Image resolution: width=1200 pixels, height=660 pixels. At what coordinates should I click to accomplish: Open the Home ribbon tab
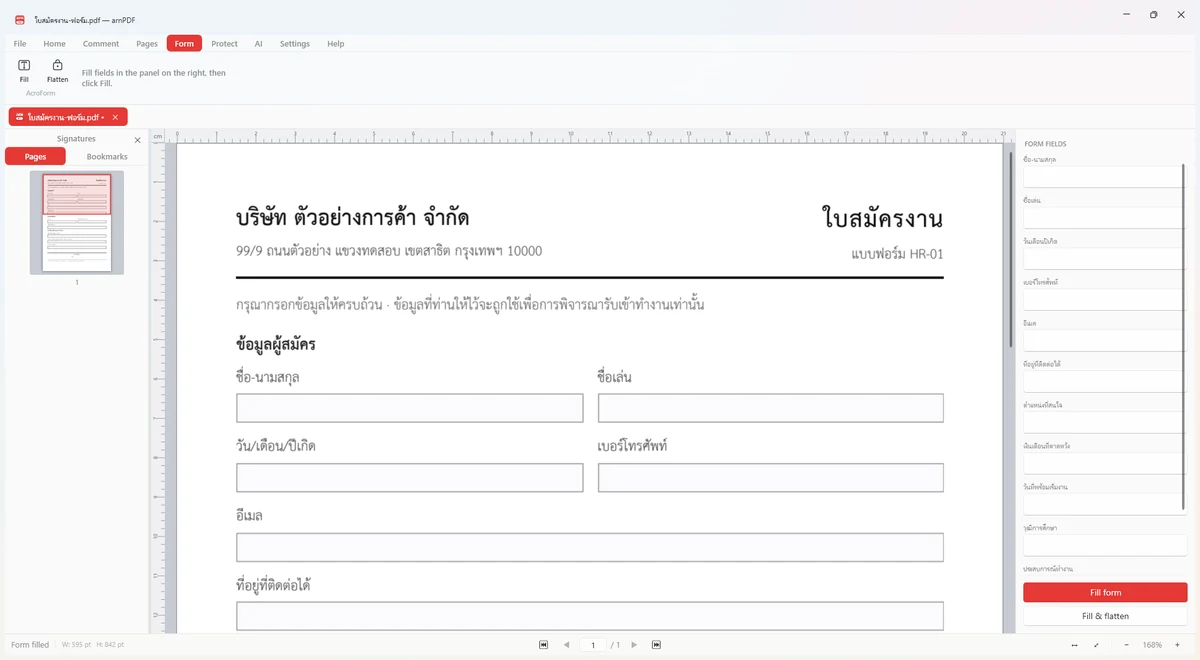coord(54,44)
